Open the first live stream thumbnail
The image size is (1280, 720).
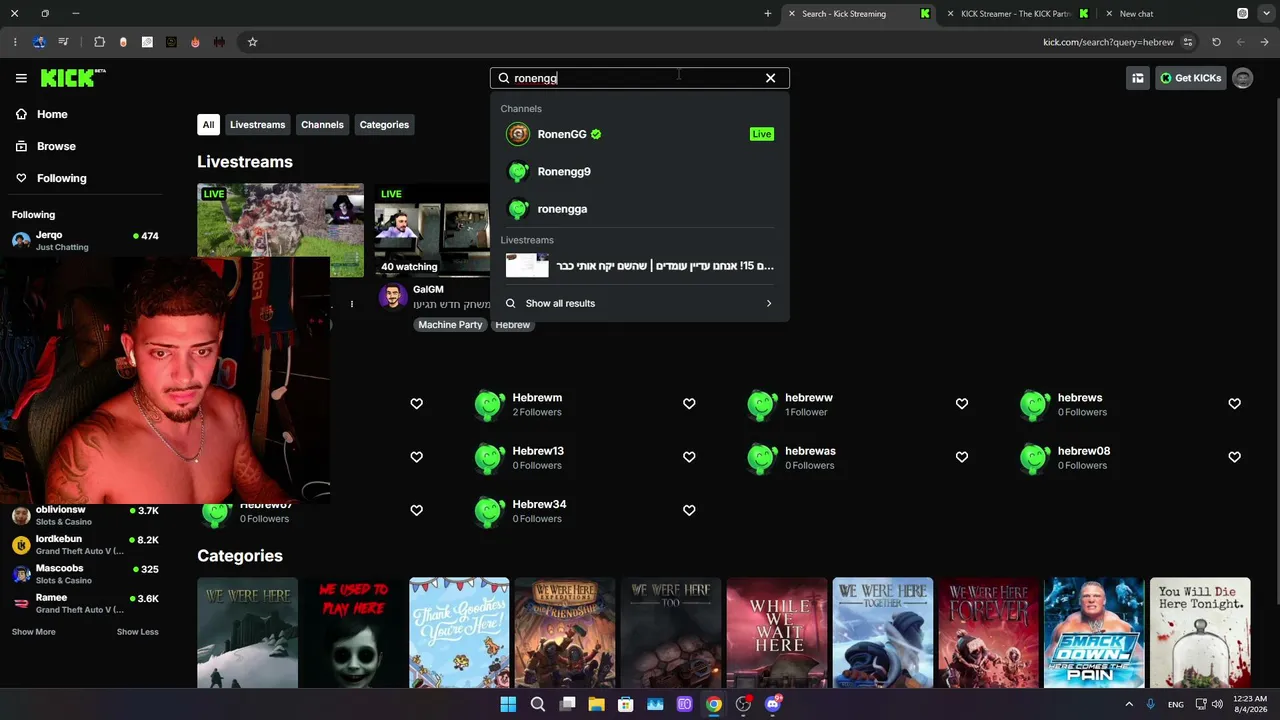(280, 230)
